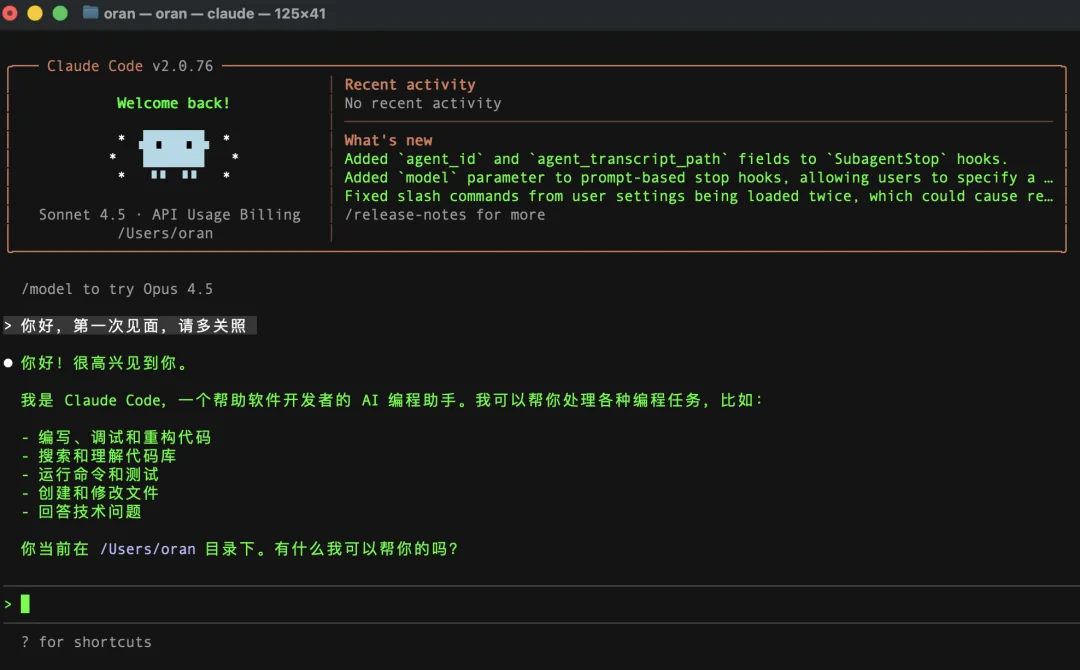The height and width of the screenshot is (670, 1080).
Task: Toggle the Recent activity section header
Action: coord(410,84)
